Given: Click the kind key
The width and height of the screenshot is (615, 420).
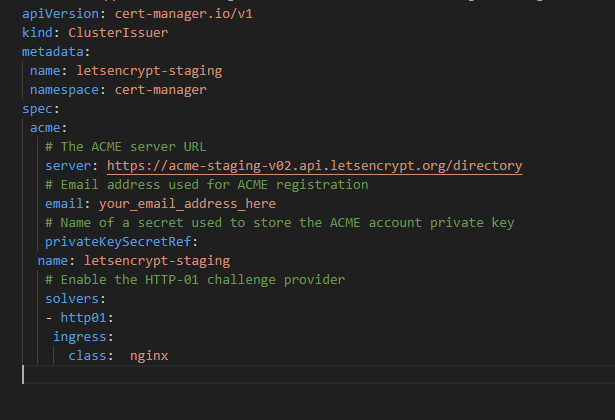Looking at the screenshot, I should pos(37,33).
